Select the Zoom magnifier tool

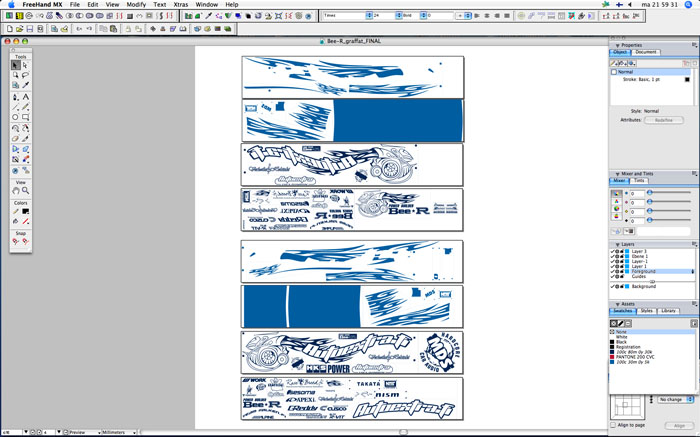[x=25, y=191]
